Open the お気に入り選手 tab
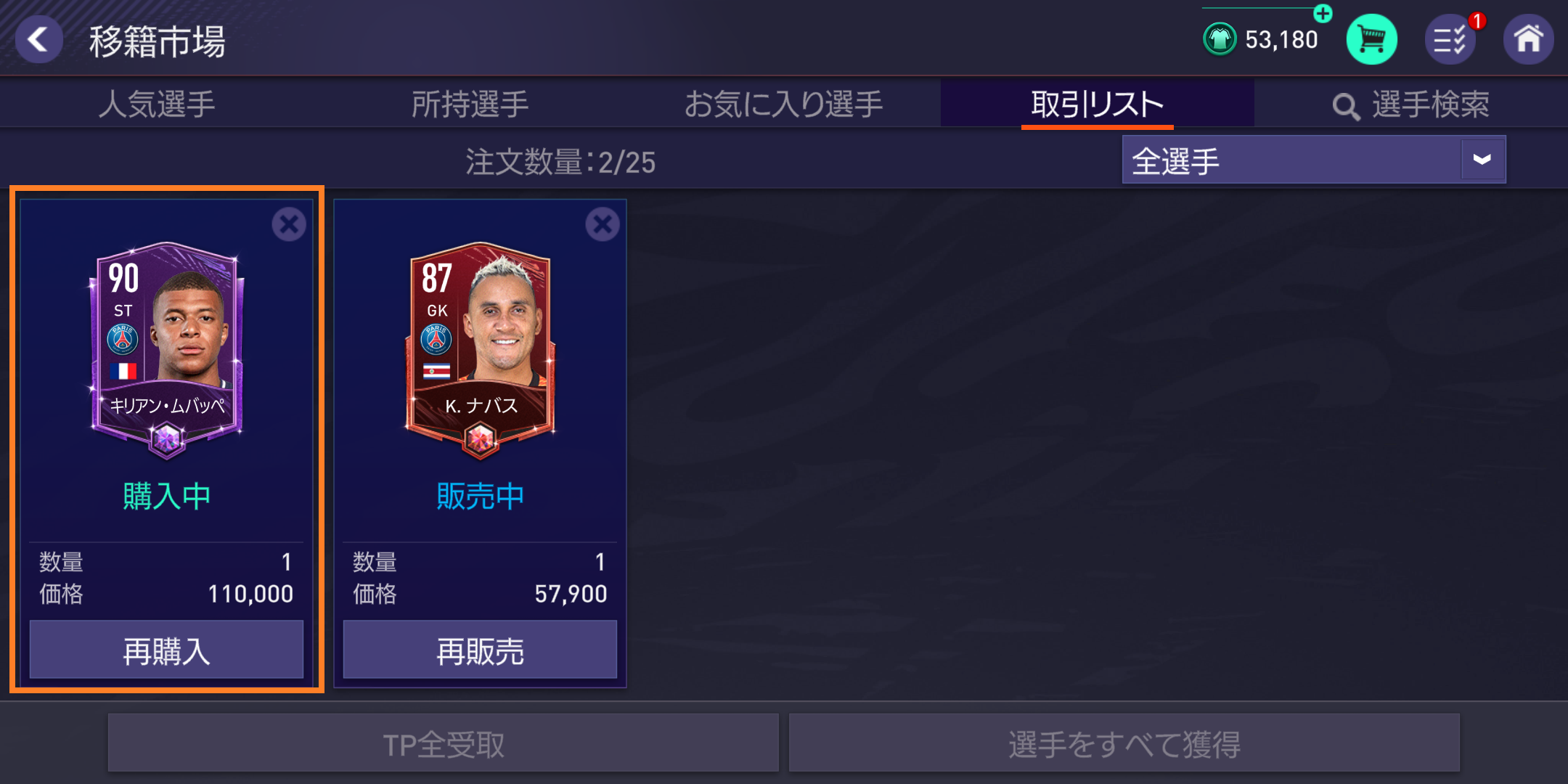This screenshot has width=1568, height=784. coord(784,104)
